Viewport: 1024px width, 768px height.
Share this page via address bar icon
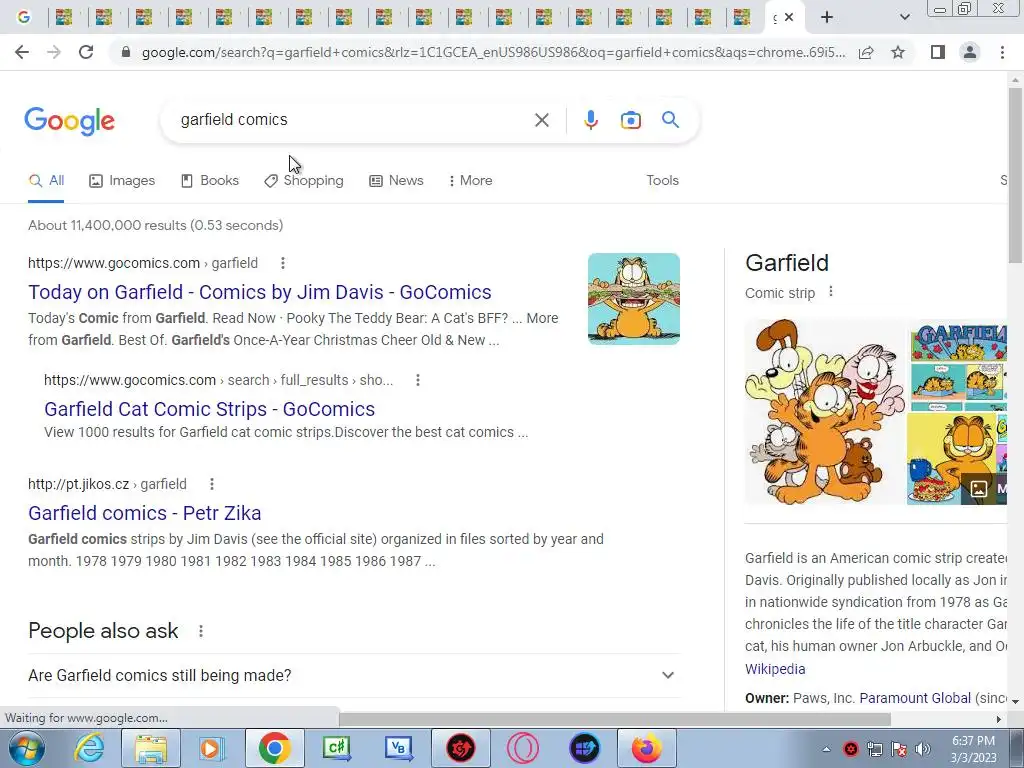click(866, 52)
